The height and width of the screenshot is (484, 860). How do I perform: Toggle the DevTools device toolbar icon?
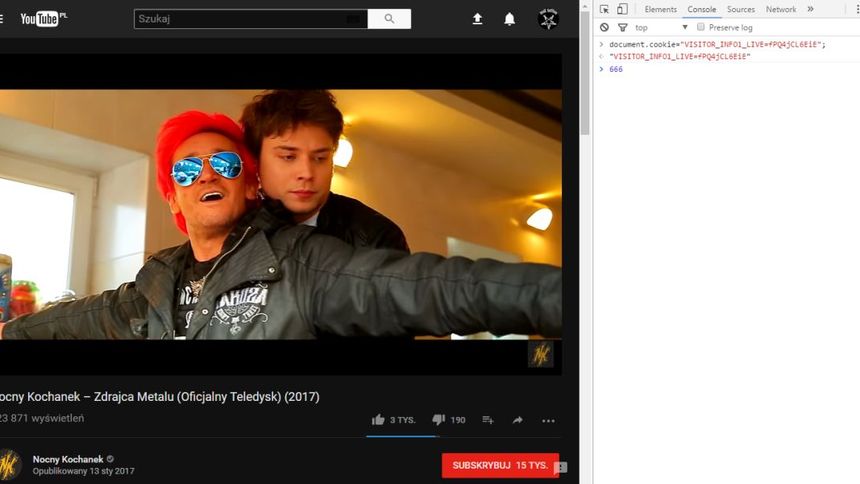pyautogui.click(x=622, y=9)
